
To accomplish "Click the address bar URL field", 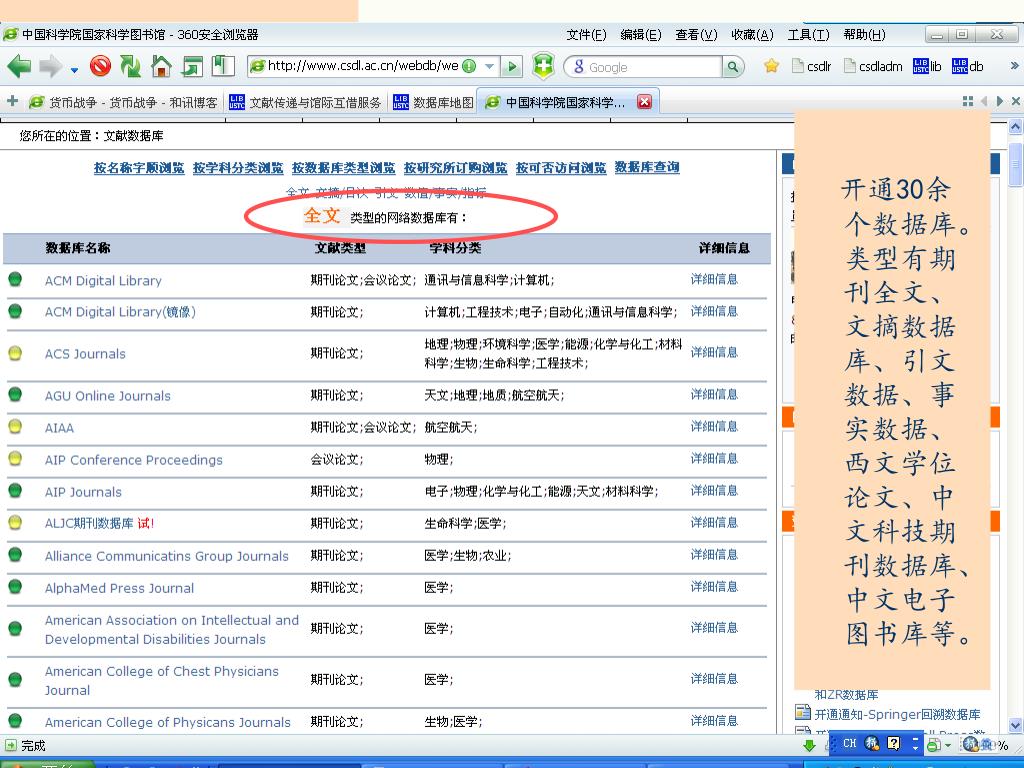I will coord(363,66).
